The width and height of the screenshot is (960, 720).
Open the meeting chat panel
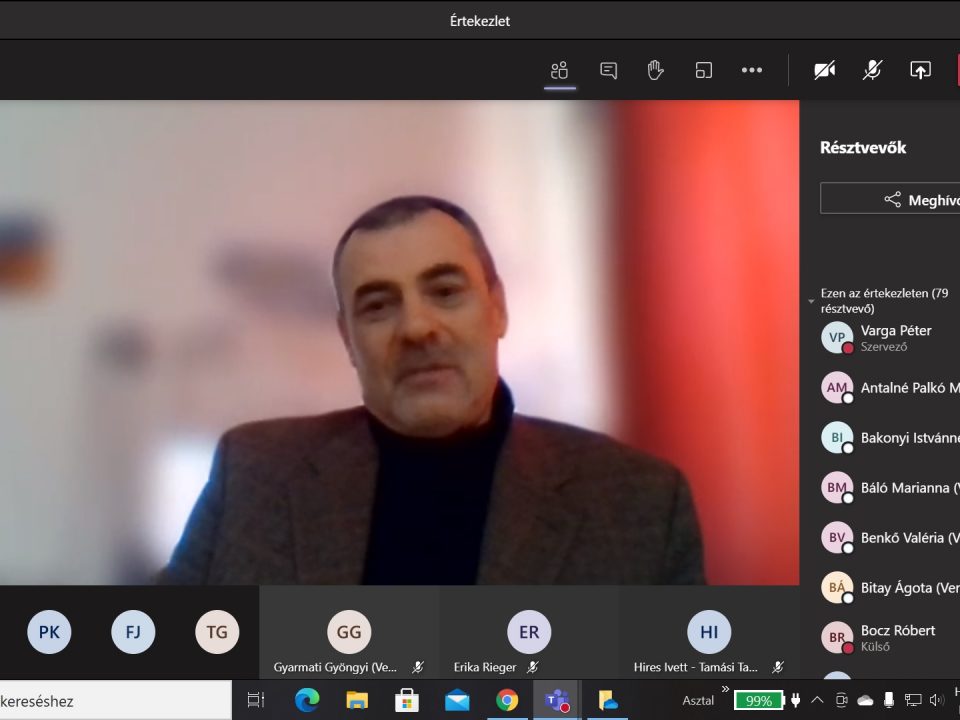tap(608, 70)
